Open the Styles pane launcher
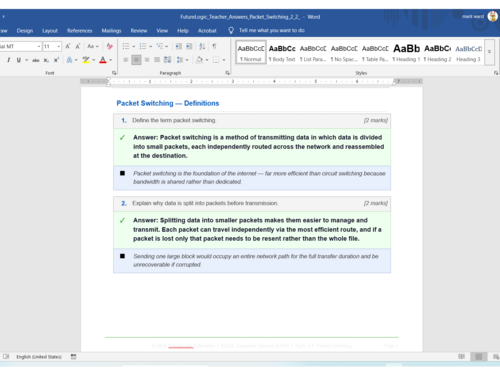This screenshot has width=500, height=375. (496, 73)
